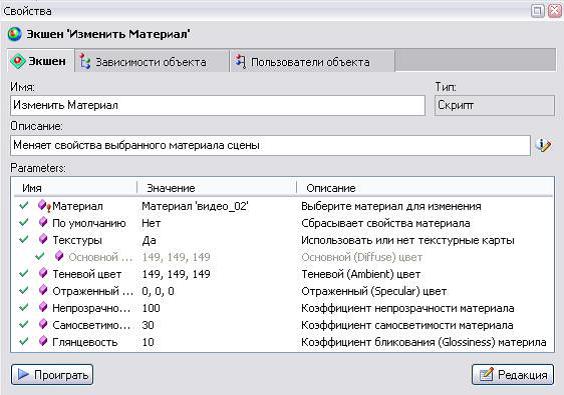This screenshot has width=564, height=395.
Task: Open the Пользователи объекта tab
Action: point(312,62)
